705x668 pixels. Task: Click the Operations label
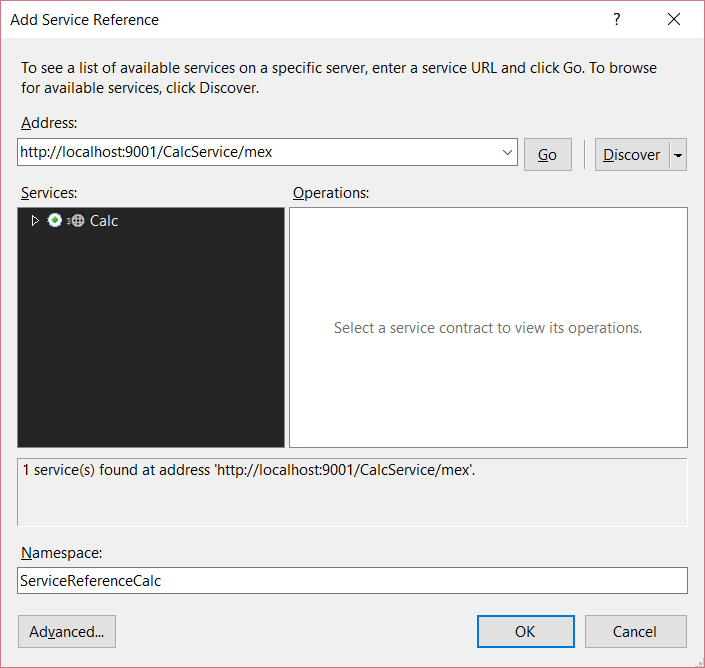pyautogui.click(x=331, y=193)
